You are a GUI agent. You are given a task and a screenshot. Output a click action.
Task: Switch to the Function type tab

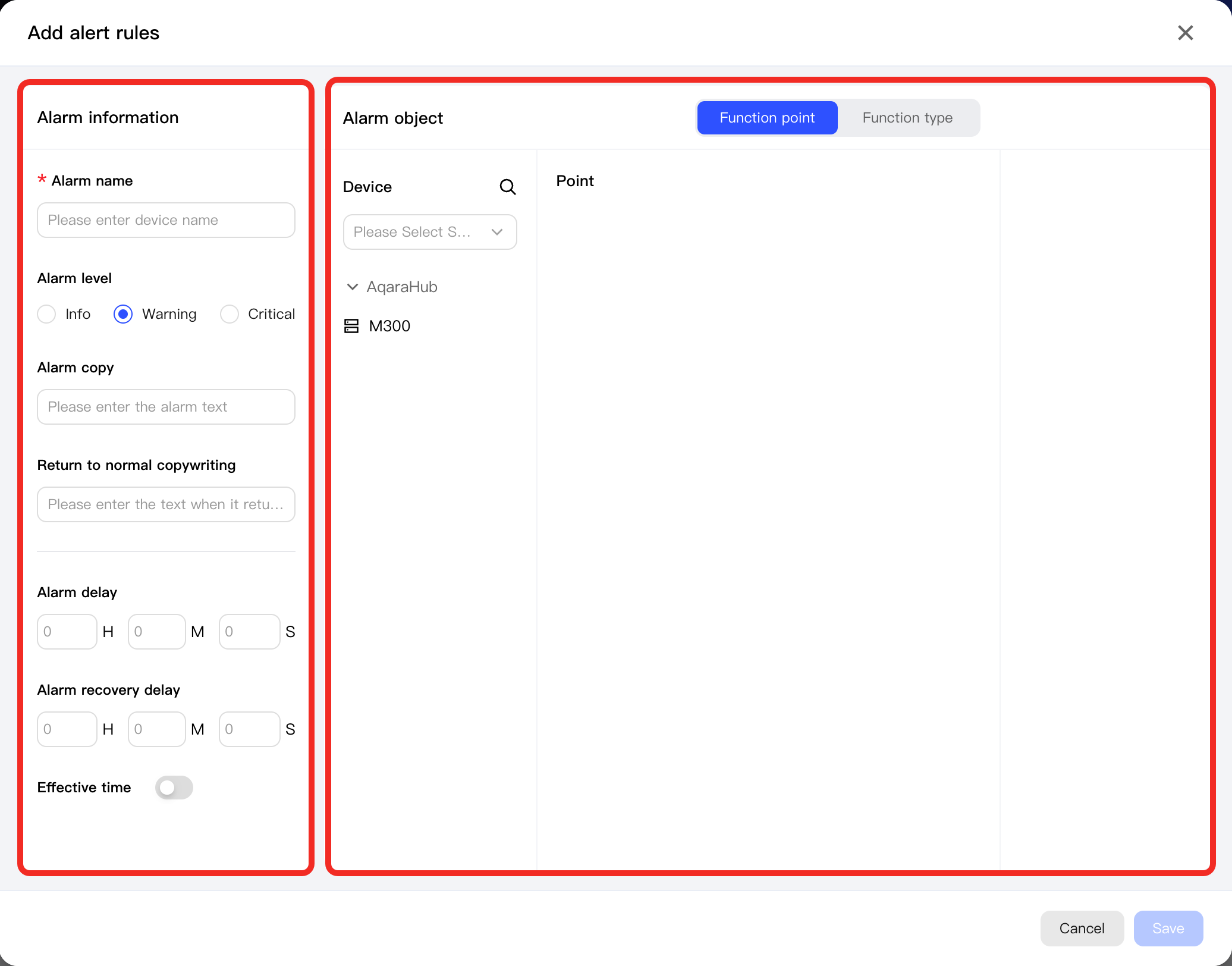(x=907, y=118)
